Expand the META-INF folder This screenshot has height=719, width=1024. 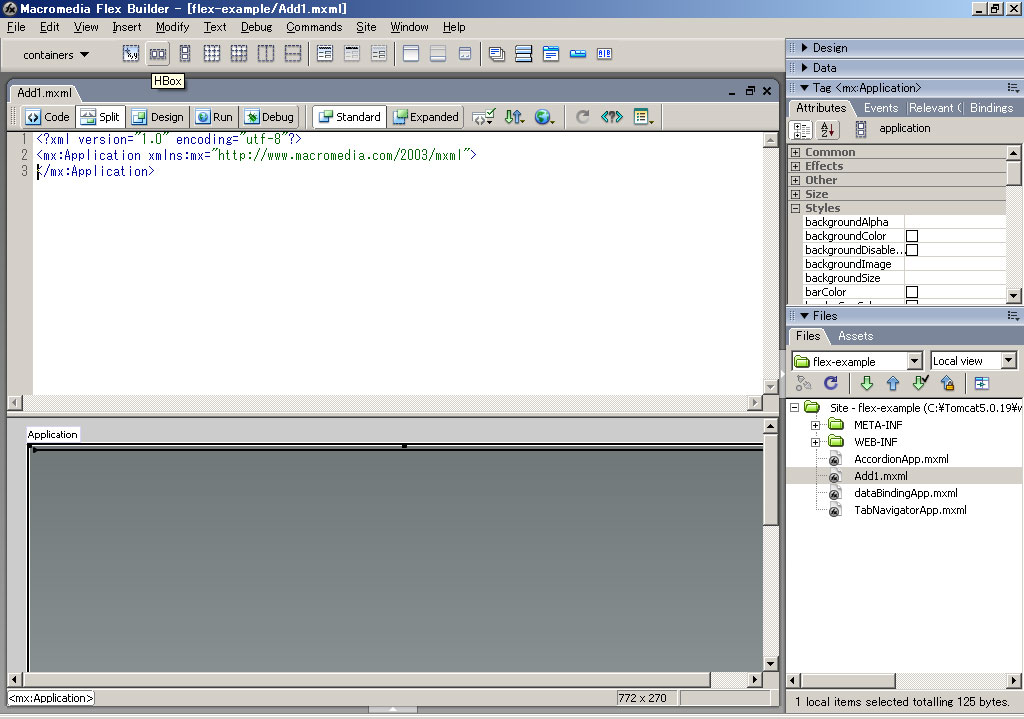coord(815,425)
